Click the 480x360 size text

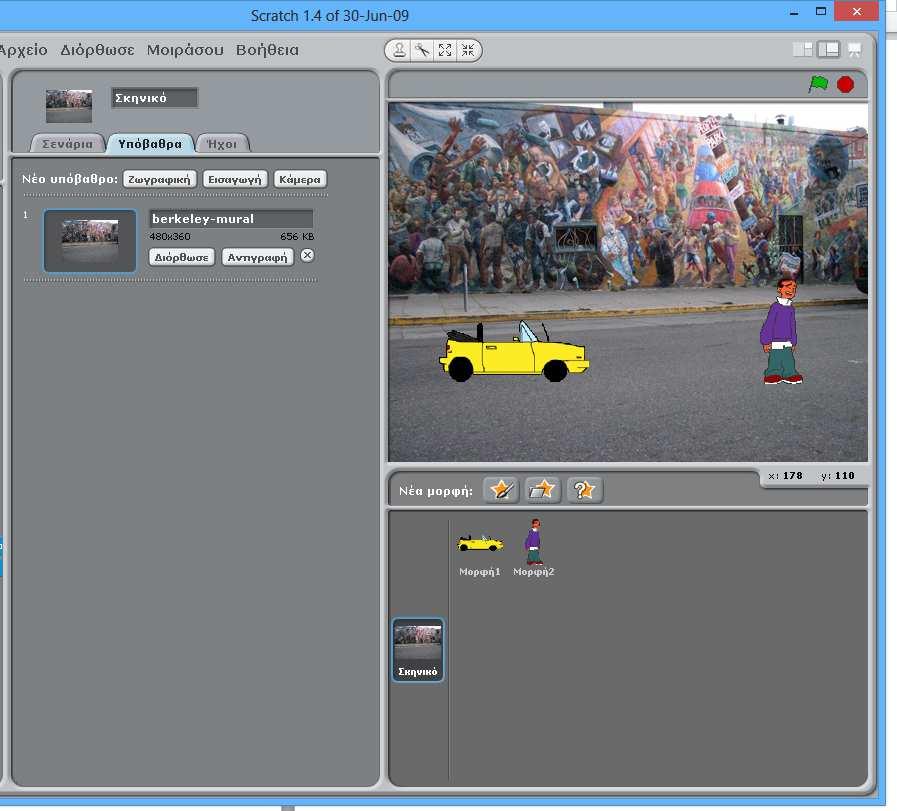click(x=170, y=237)
